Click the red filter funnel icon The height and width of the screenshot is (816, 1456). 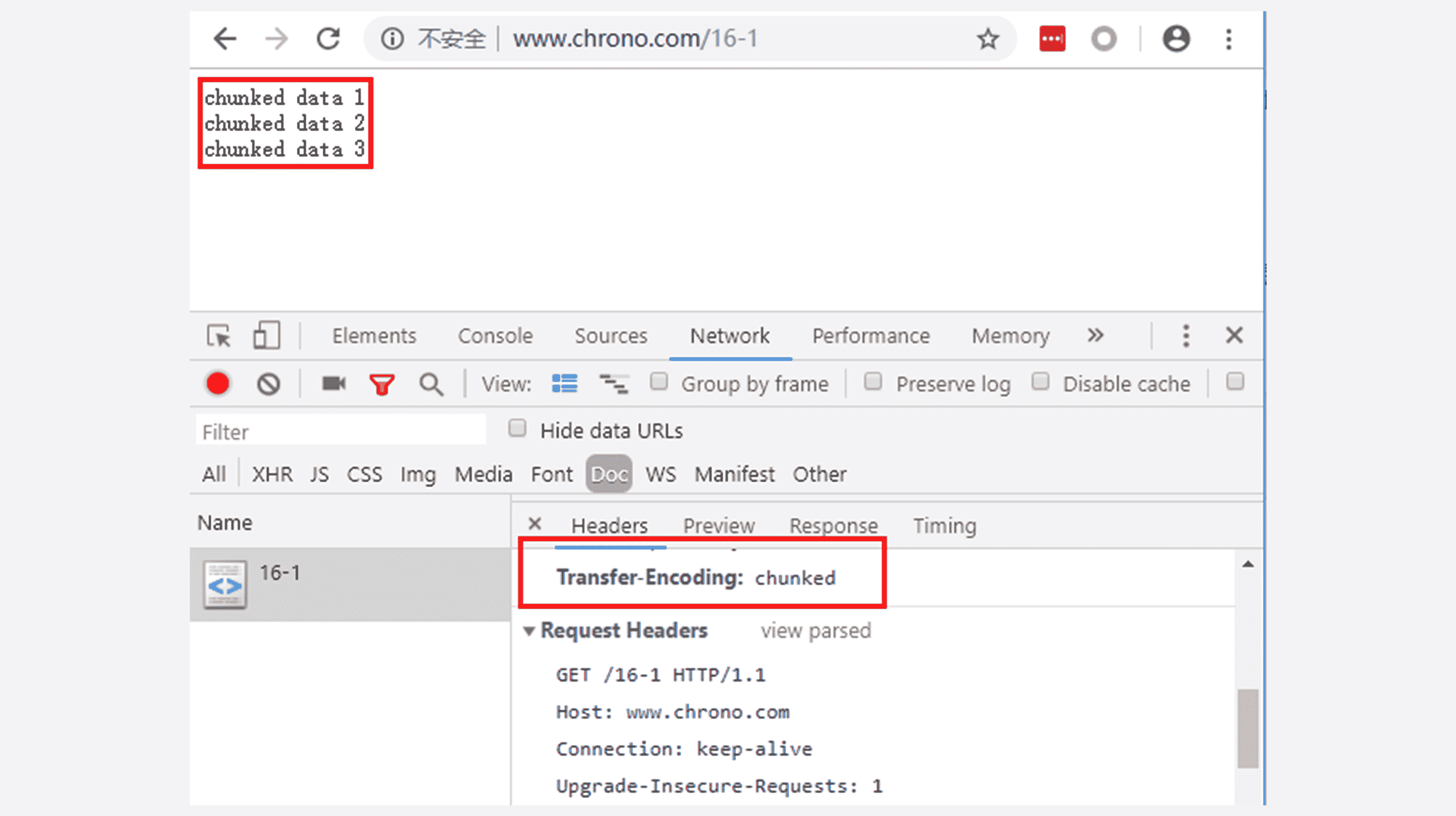381,384
